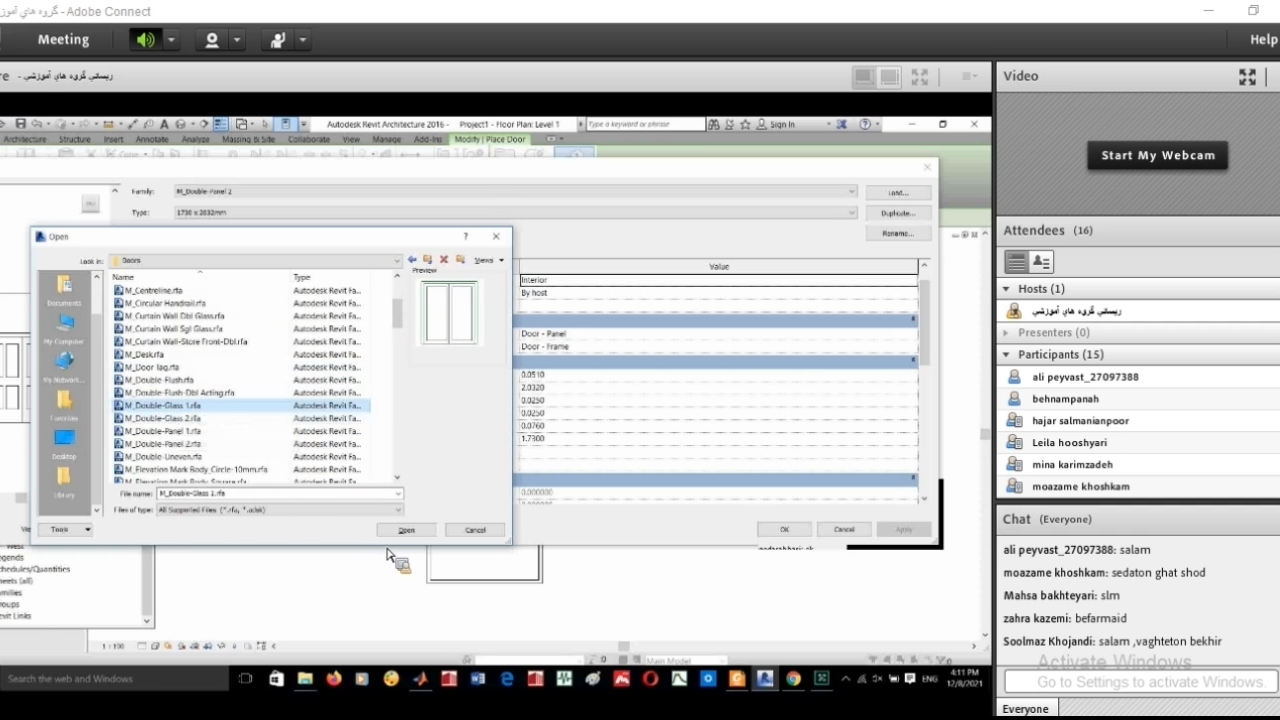
Task: Toggle full screen for the Share pod
Action: pos(920,77)
